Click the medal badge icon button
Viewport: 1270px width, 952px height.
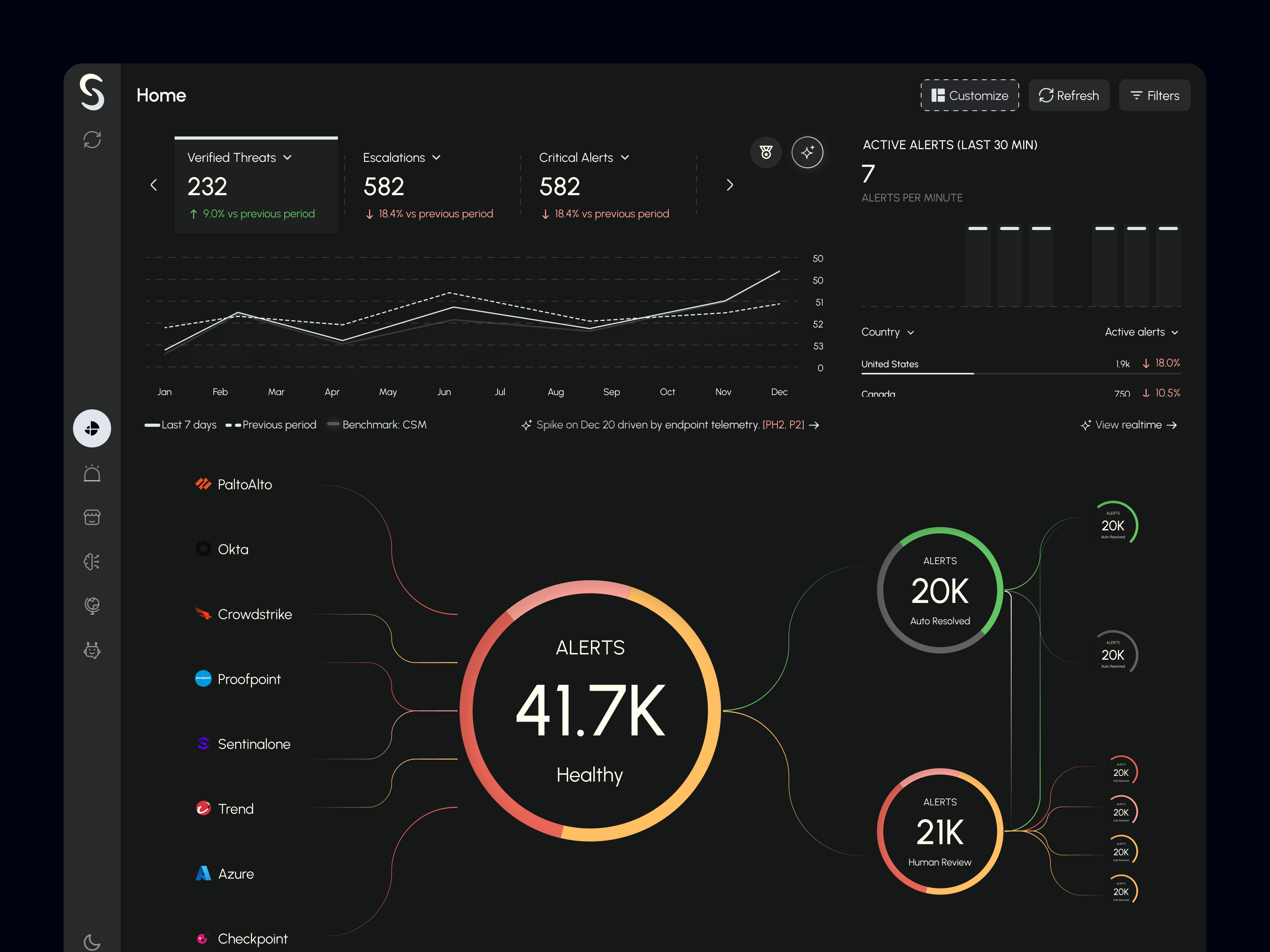click(x=766, y=152)
